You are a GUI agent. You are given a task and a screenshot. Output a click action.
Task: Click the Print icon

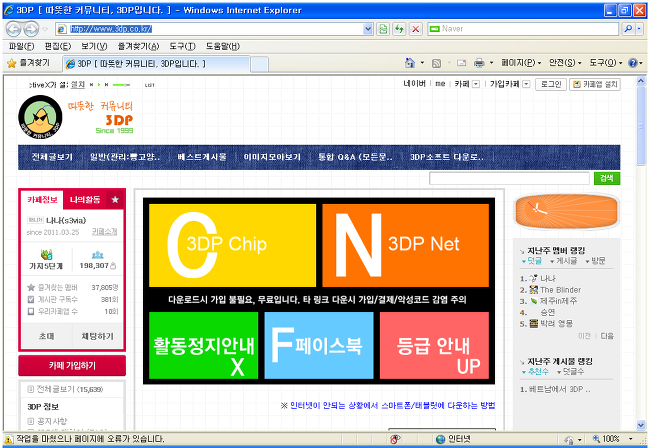479,63
